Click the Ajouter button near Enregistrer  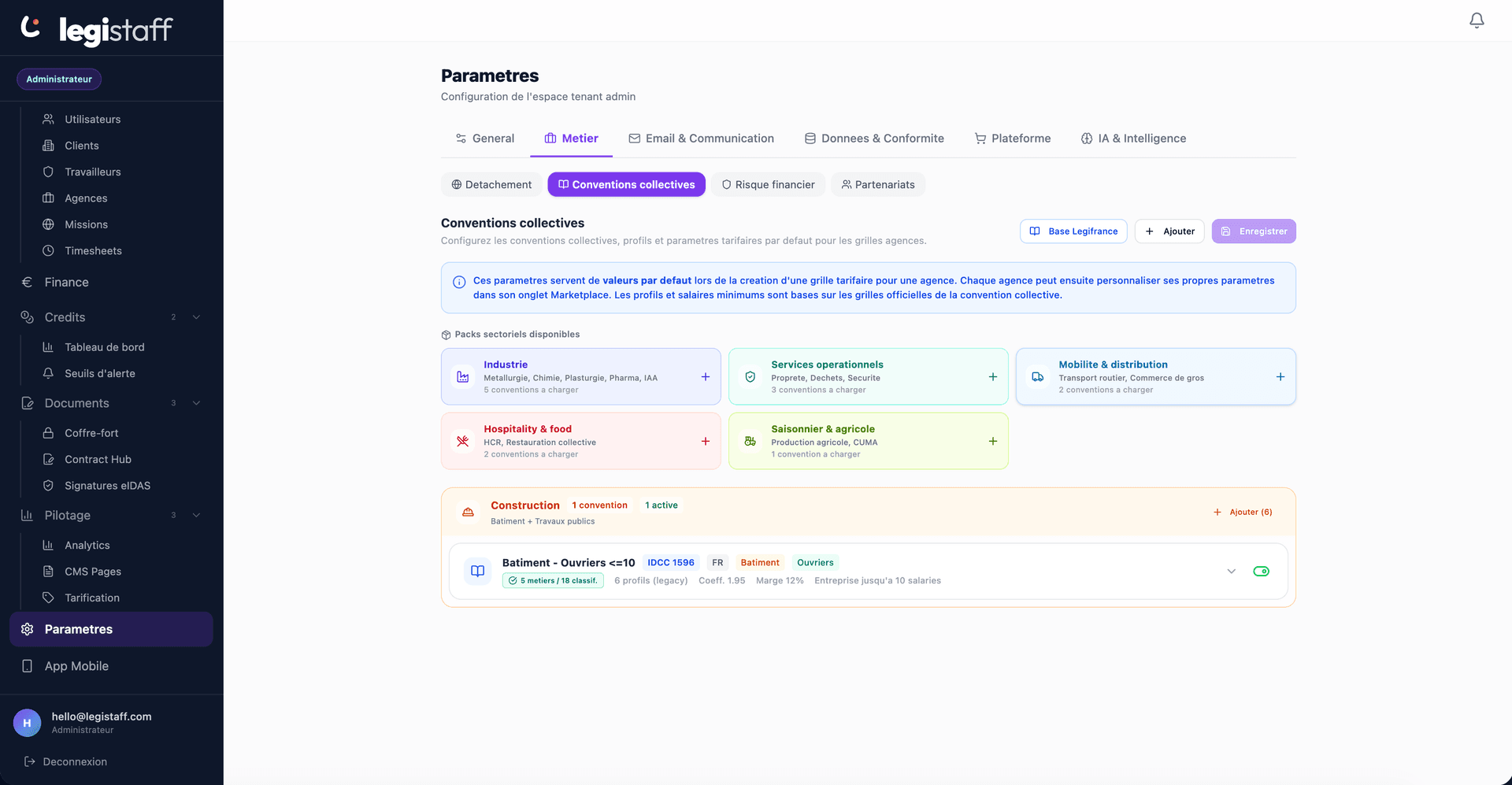pos(1169,231)
